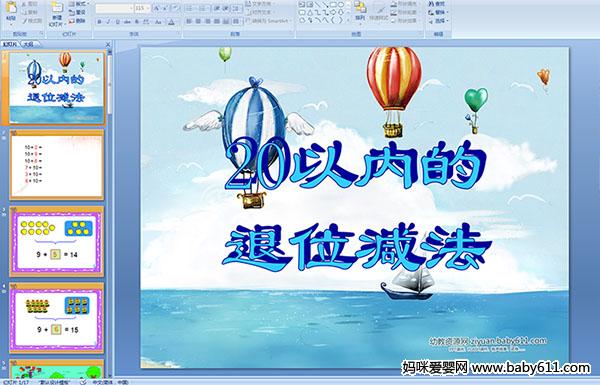Select the oval shape in the shapes gallery

coord(341,5)
